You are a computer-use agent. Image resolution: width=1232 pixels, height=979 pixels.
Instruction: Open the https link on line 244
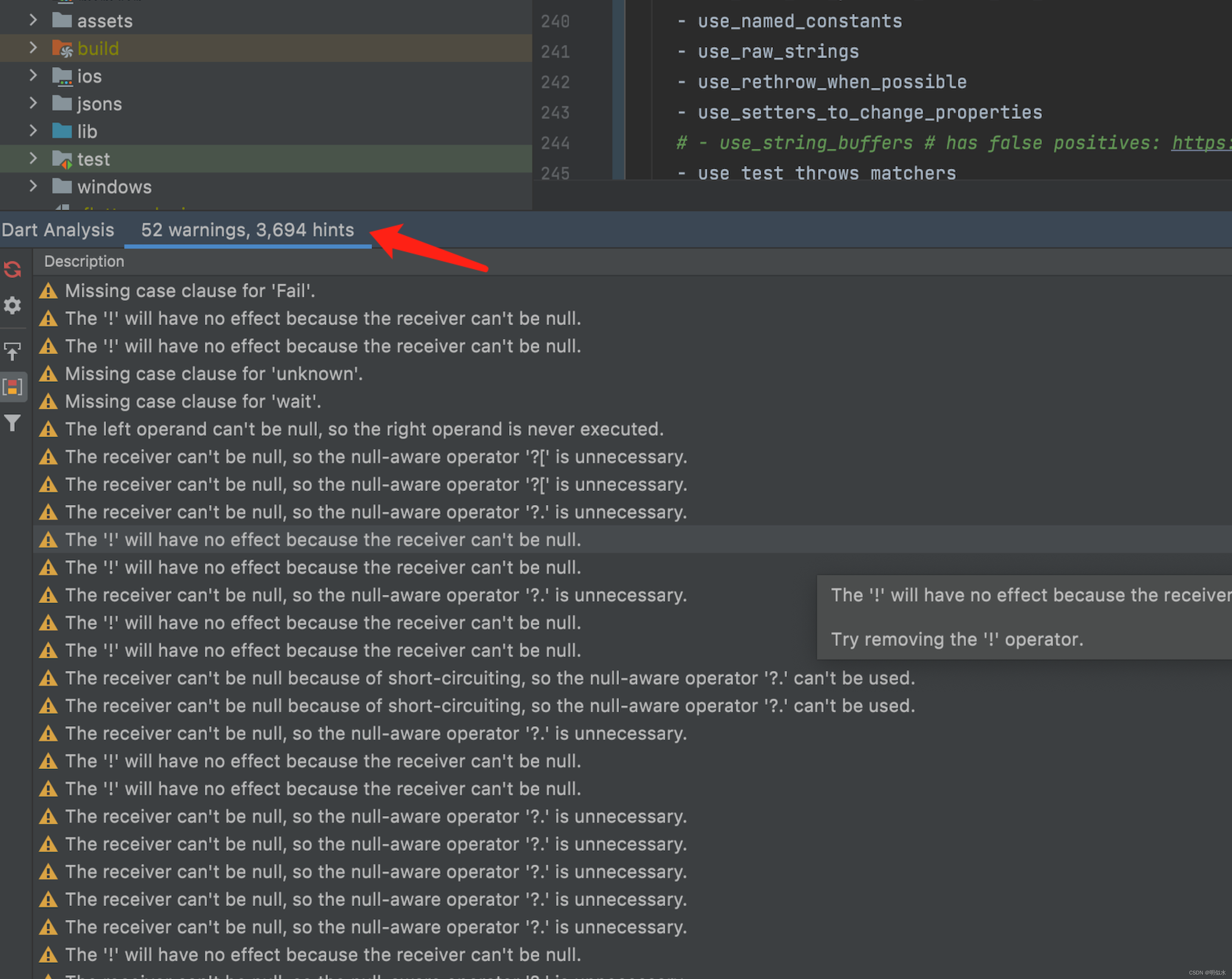[x=1200, y=143]
